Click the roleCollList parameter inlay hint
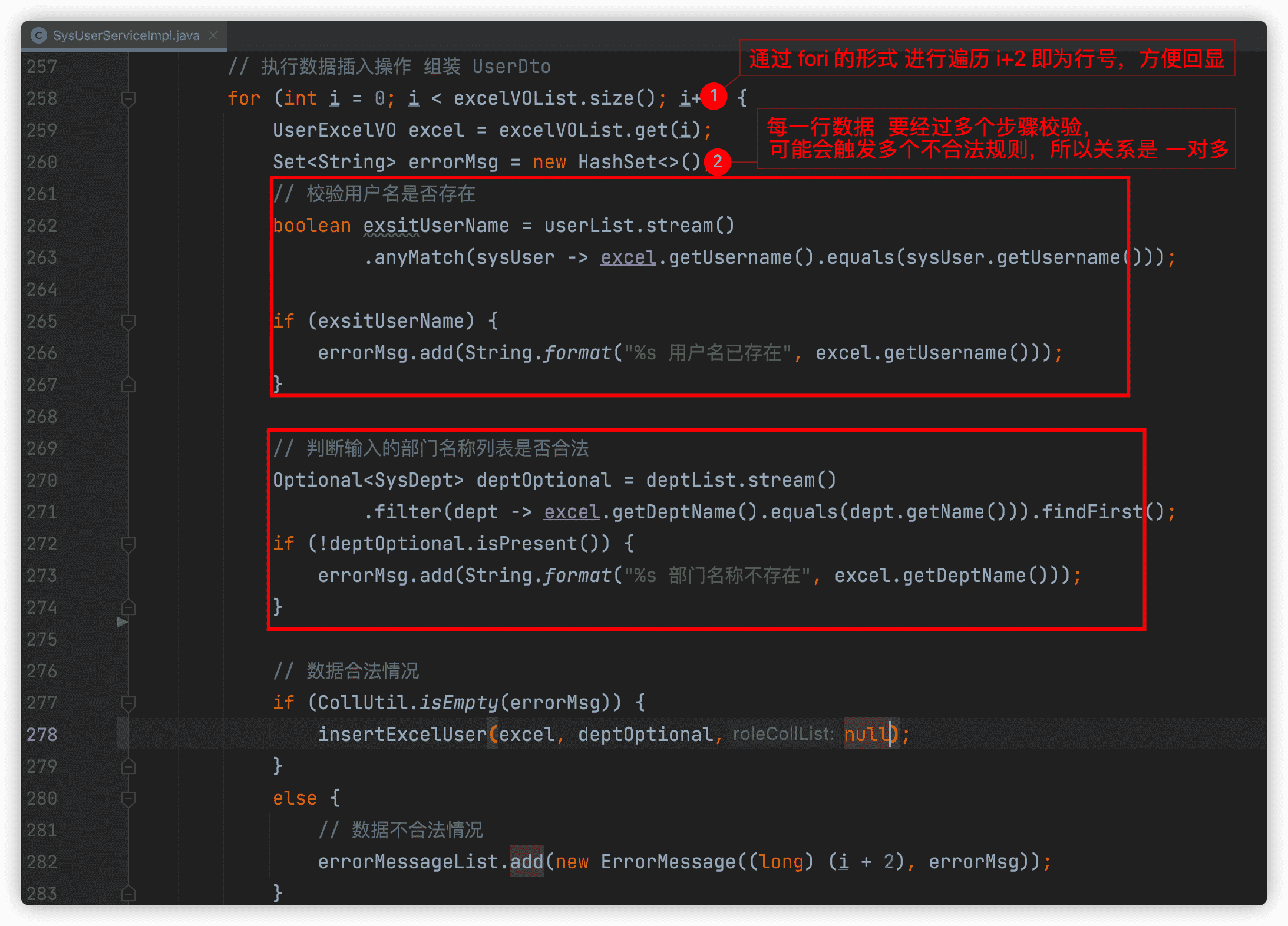1288x926 pixels. tap(782, 735)
